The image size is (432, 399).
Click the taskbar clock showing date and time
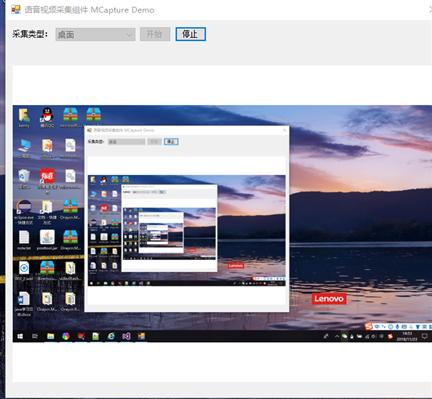click(407, 336)
